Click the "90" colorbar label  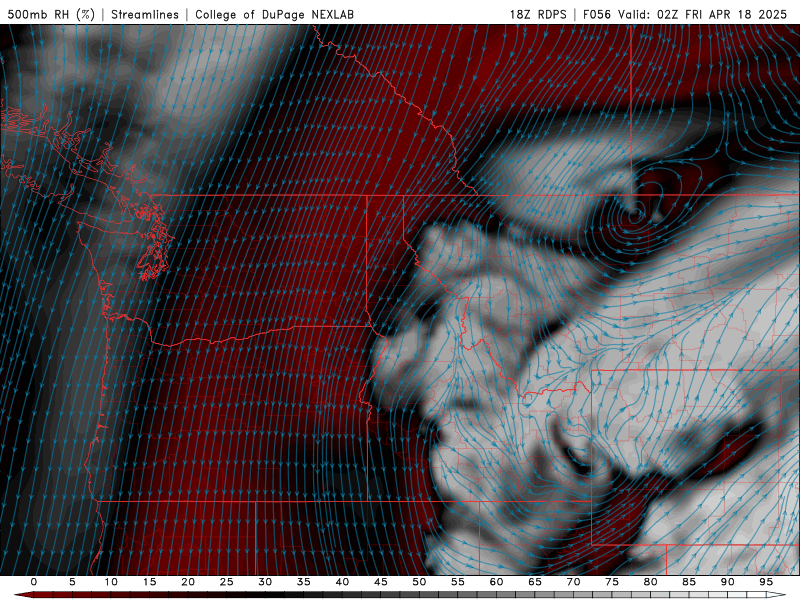coord(728,582)
